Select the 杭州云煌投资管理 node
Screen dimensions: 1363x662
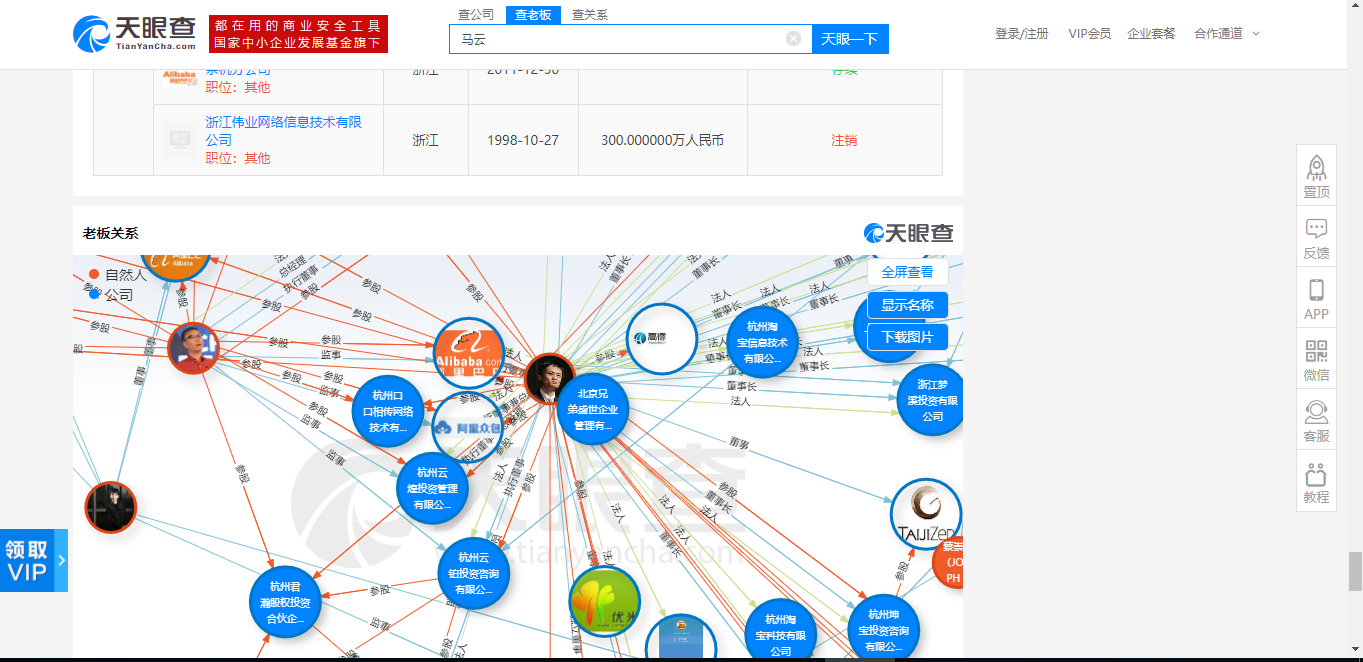click(x=433, y=488)
